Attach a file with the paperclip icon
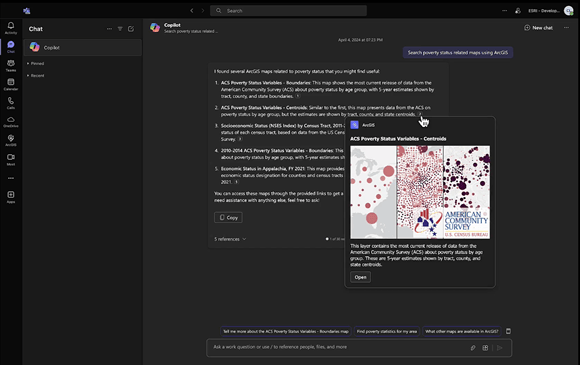This screenshot has width=580, height=365. point(473,348)
